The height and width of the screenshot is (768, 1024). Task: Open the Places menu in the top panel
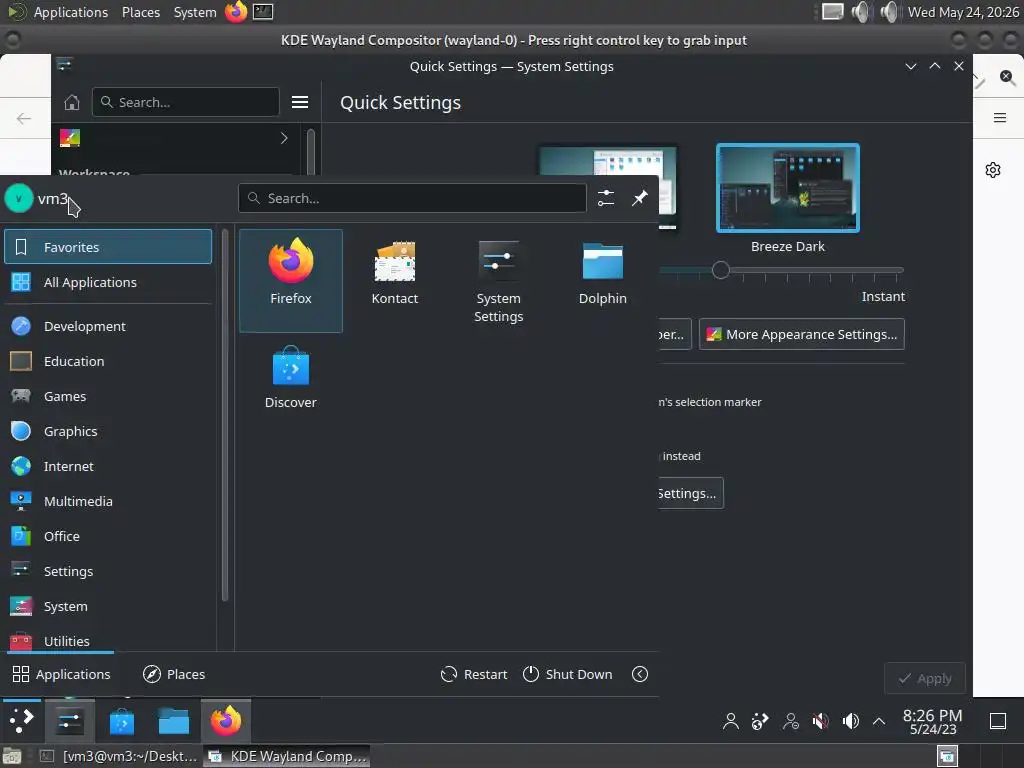tap(140, 12)
